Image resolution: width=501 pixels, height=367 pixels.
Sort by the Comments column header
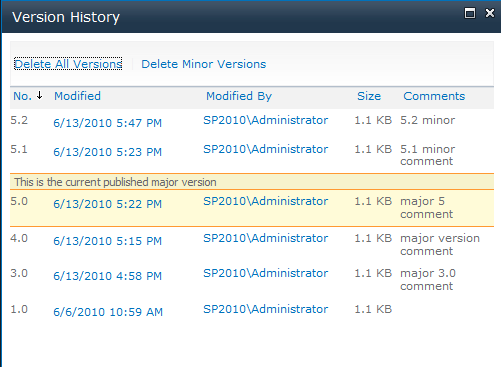(x=434, y=96)
